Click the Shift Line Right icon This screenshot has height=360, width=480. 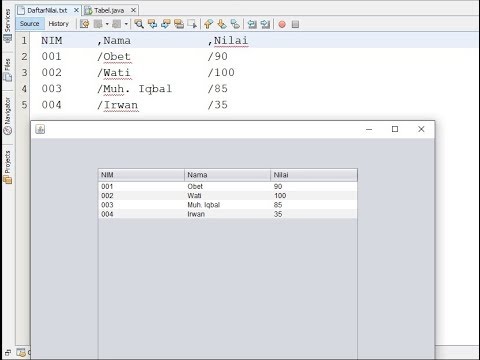tap(265, 24)
